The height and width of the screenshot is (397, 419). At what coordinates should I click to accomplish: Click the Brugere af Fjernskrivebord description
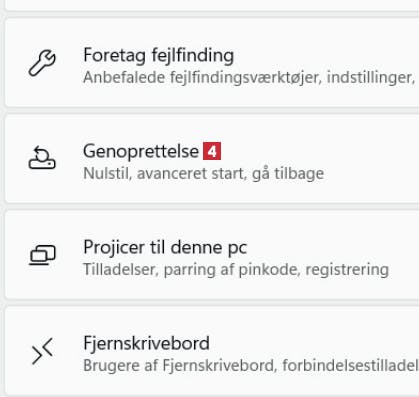coord(251,365)
